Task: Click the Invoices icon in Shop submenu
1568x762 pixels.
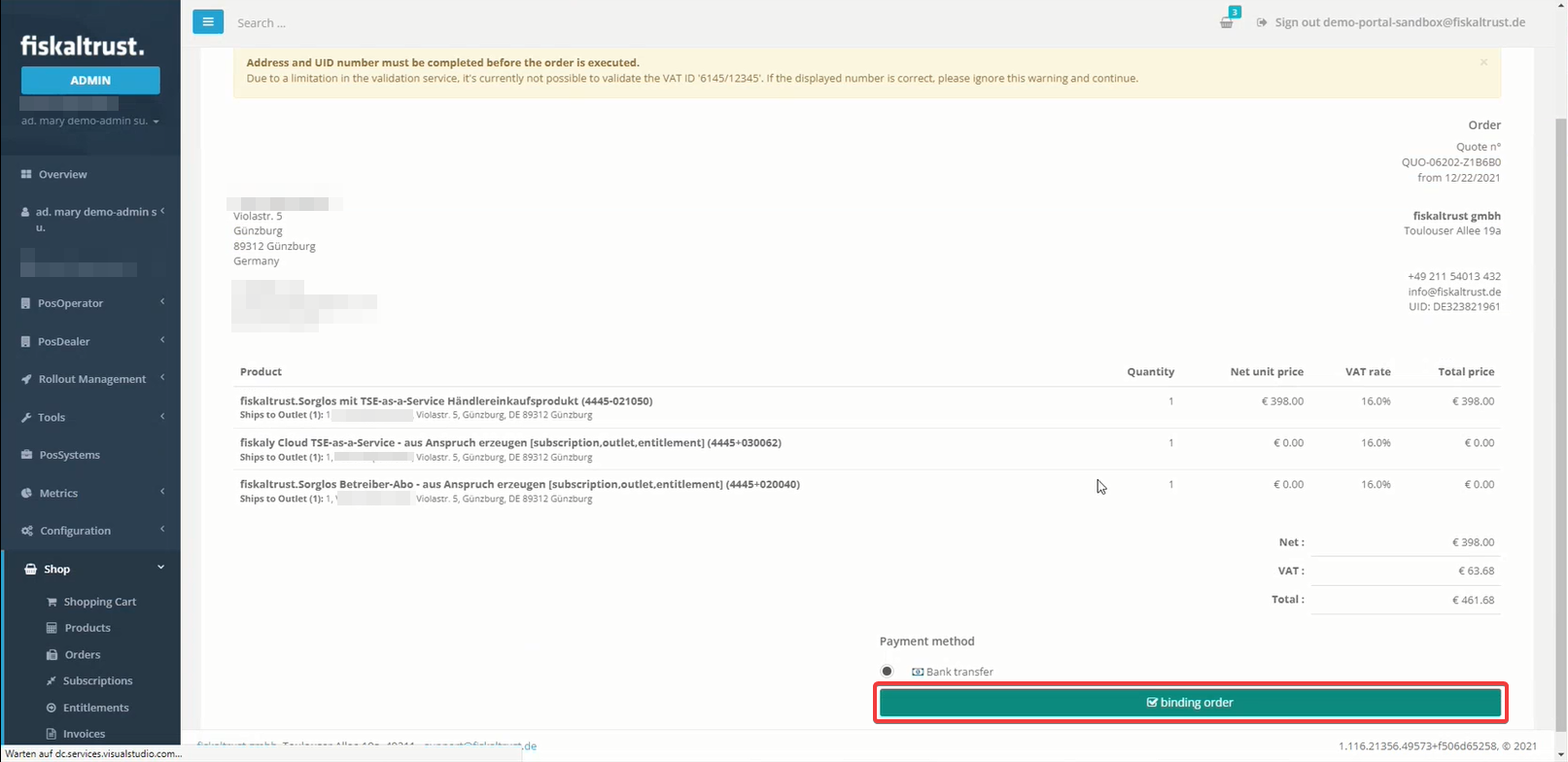Action: coord(52,734)
